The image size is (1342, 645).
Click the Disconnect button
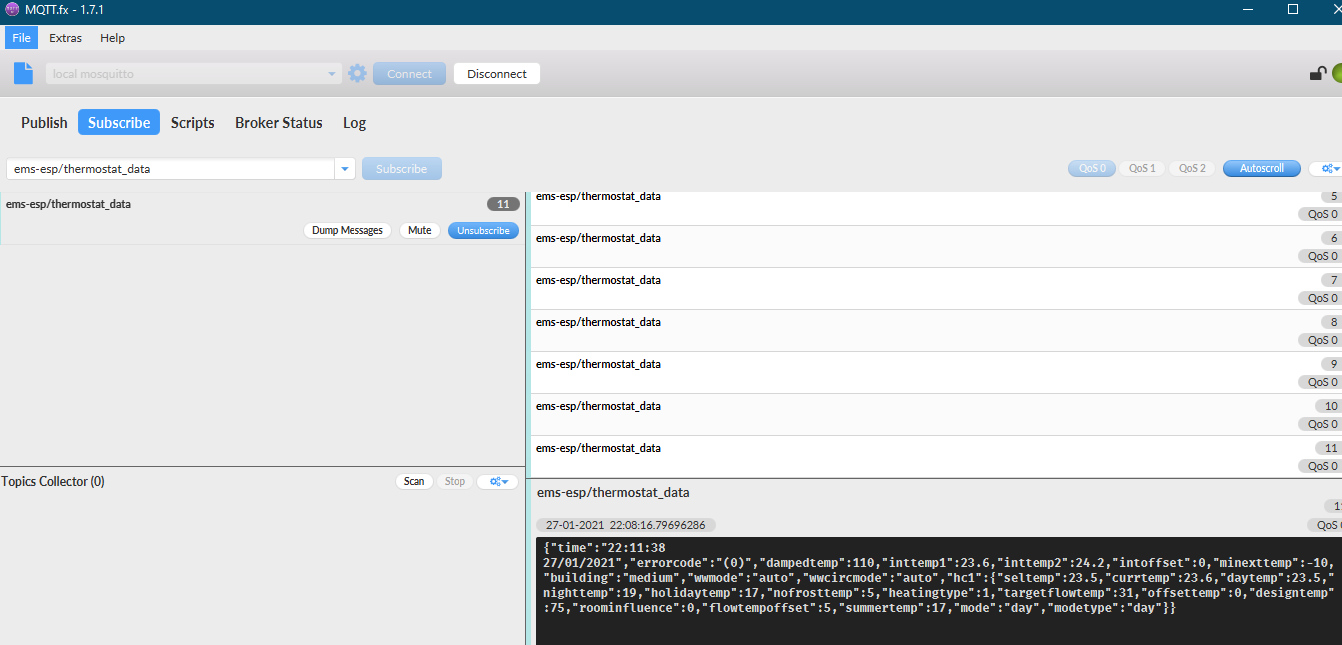(496, 74)
